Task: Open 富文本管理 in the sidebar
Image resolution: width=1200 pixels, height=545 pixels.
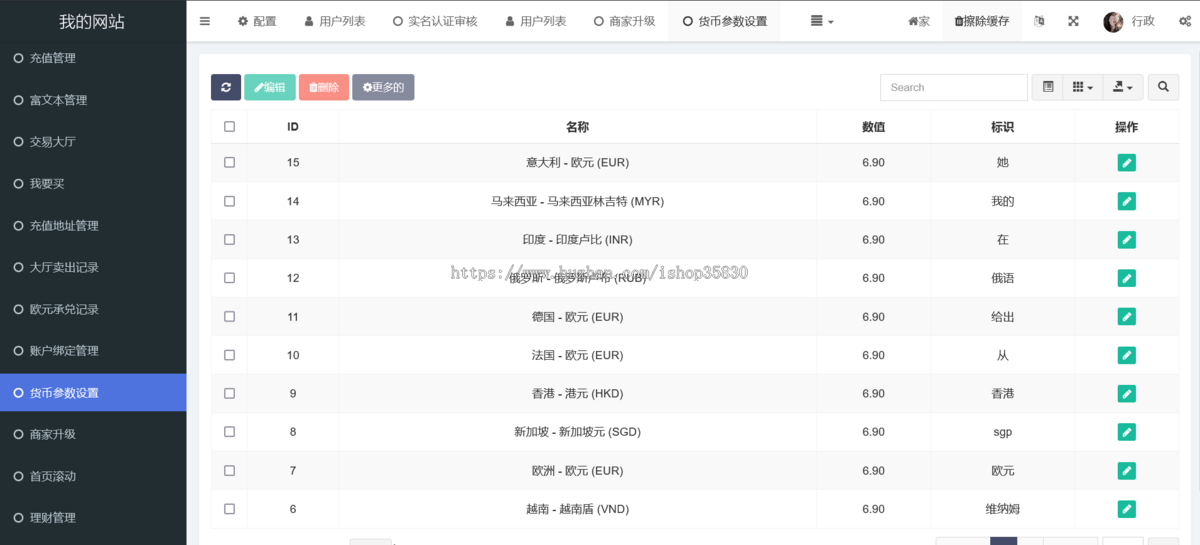Action: (x=93, y=100)
